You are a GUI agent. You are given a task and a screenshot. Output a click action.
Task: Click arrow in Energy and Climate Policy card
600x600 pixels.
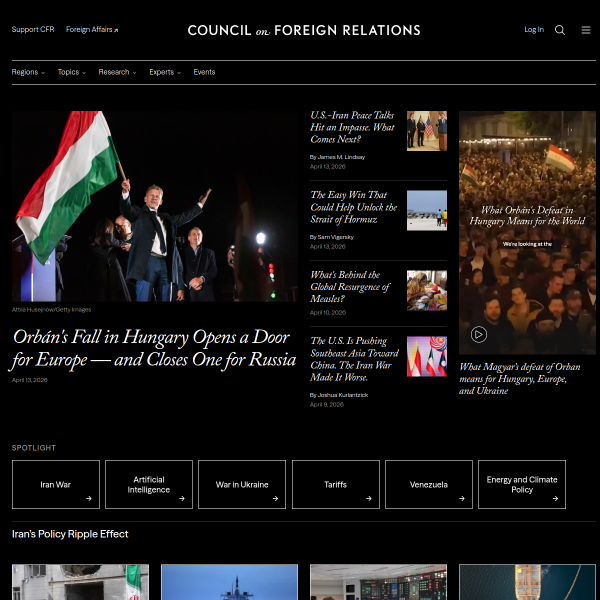pyautogui.click(x=555, y=498)
